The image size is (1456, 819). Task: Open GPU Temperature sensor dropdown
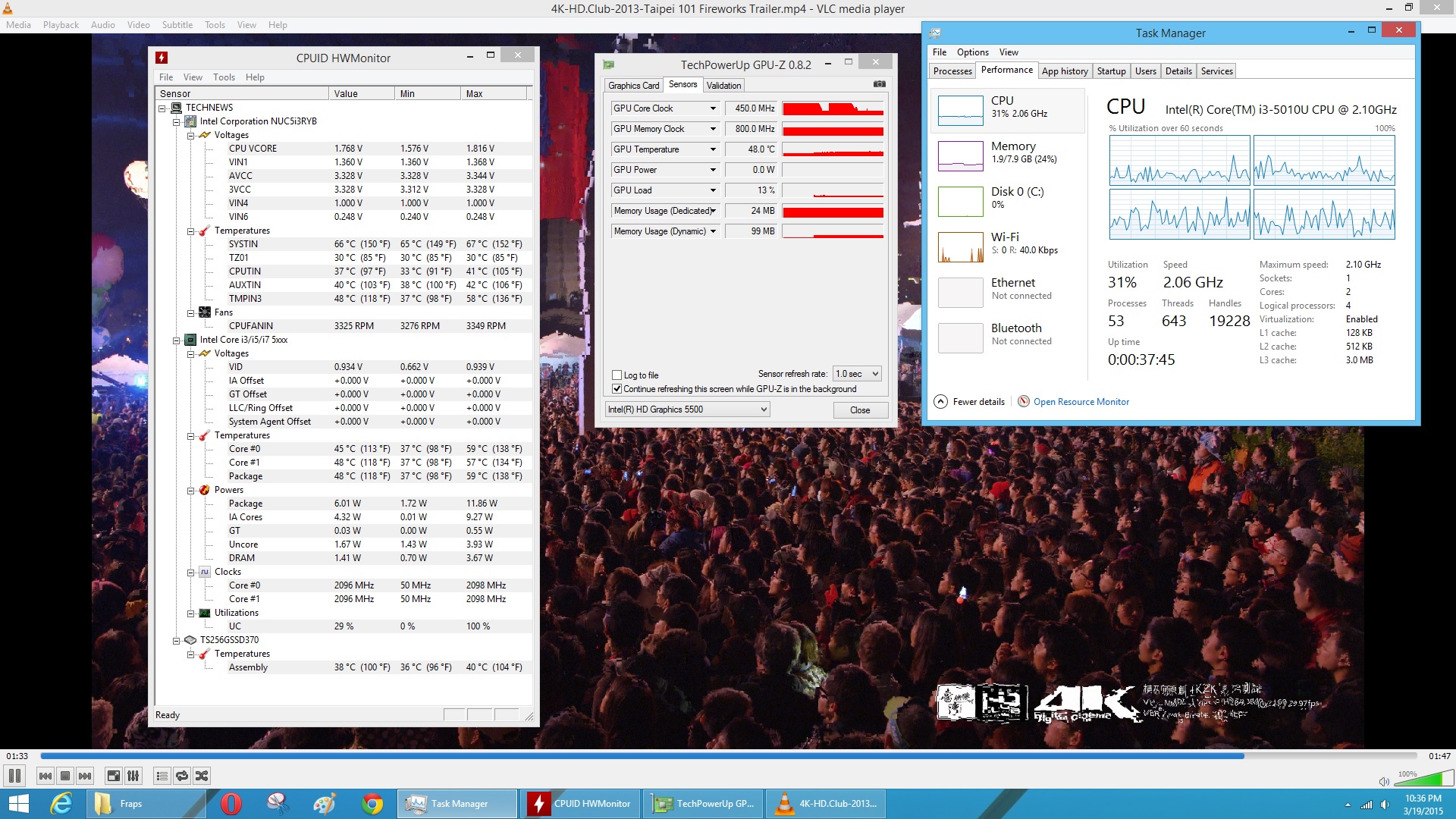click(x=713, y=149)
